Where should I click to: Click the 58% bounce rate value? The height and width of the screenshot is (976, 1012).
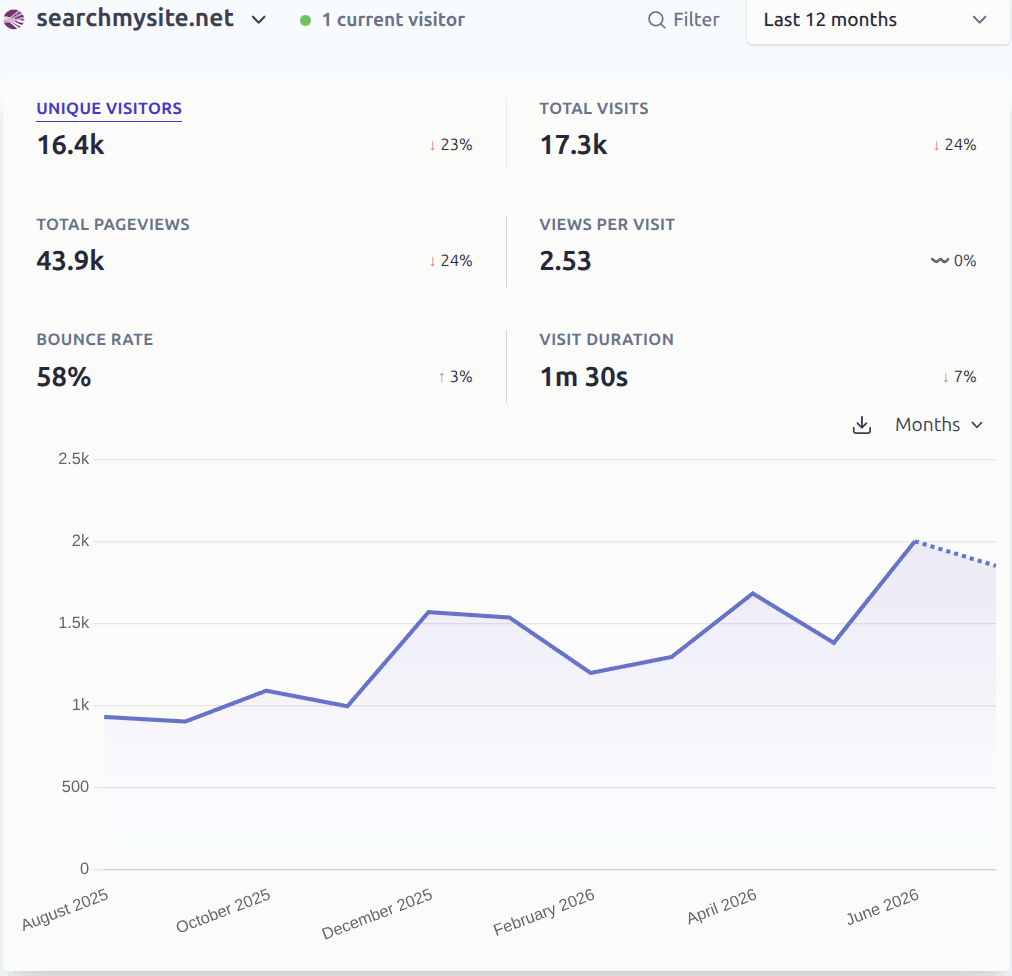click(64, 377)
